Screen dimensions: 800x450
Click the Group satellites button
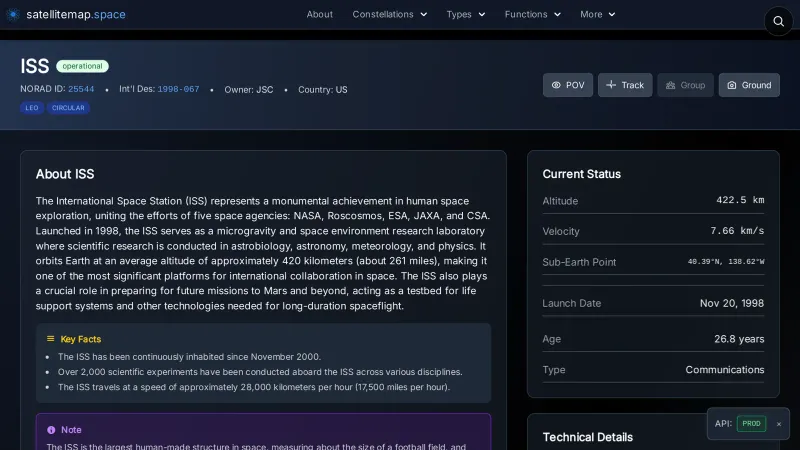point(685,85)
